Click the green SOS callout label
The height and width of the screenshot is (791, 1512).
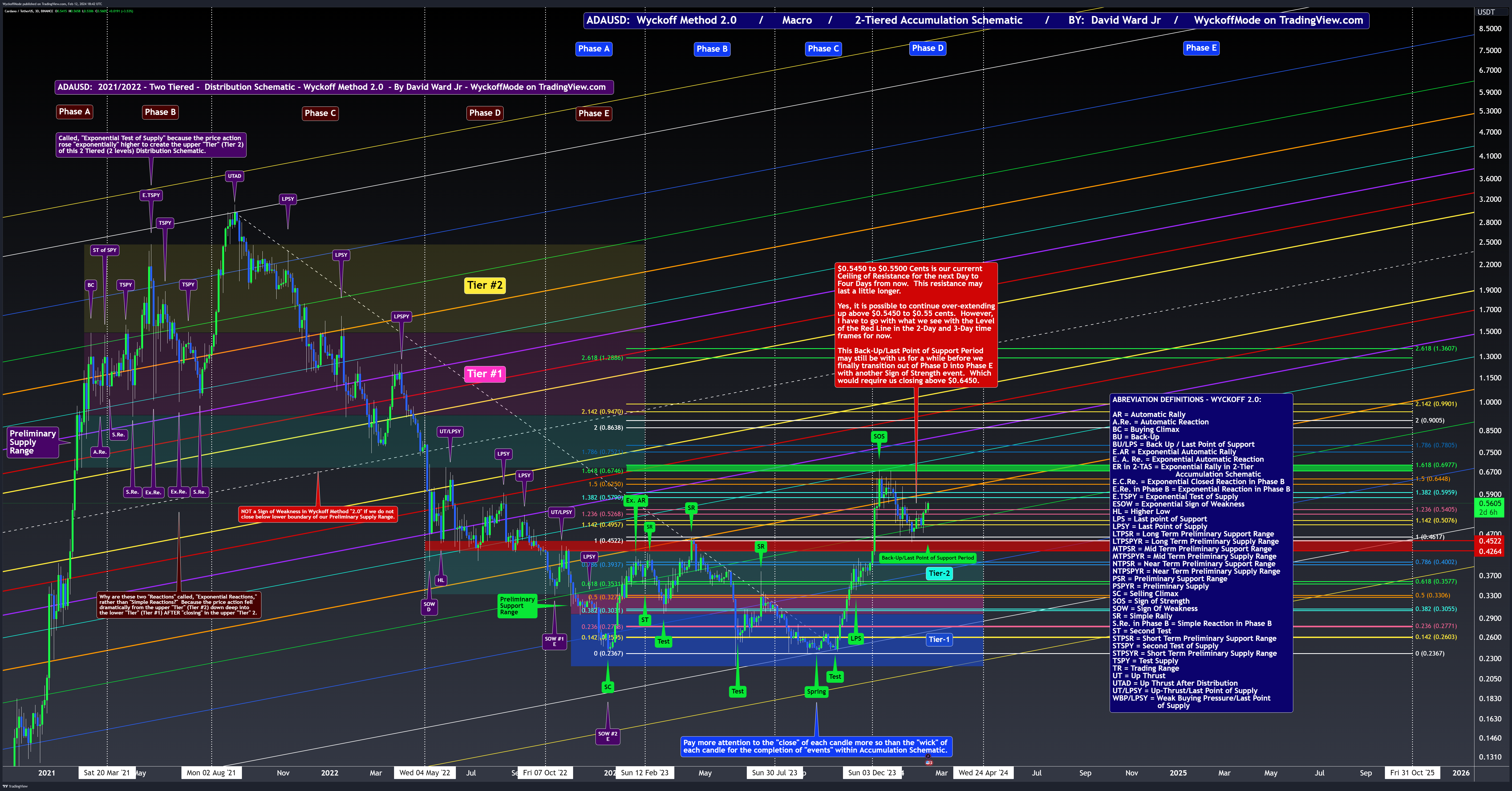(x=879, y=436)
